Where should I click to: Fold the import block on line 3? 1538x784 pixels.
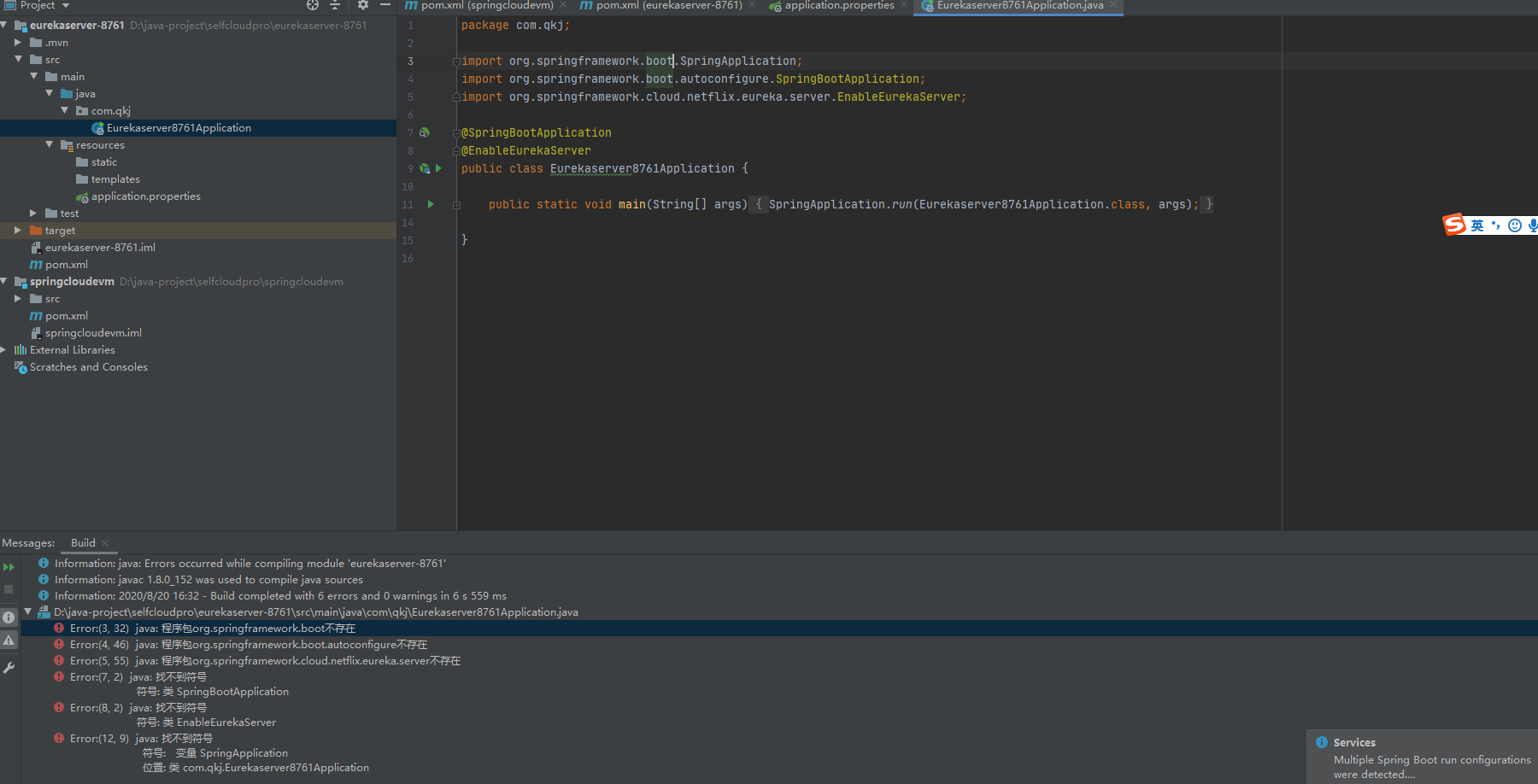456,61
